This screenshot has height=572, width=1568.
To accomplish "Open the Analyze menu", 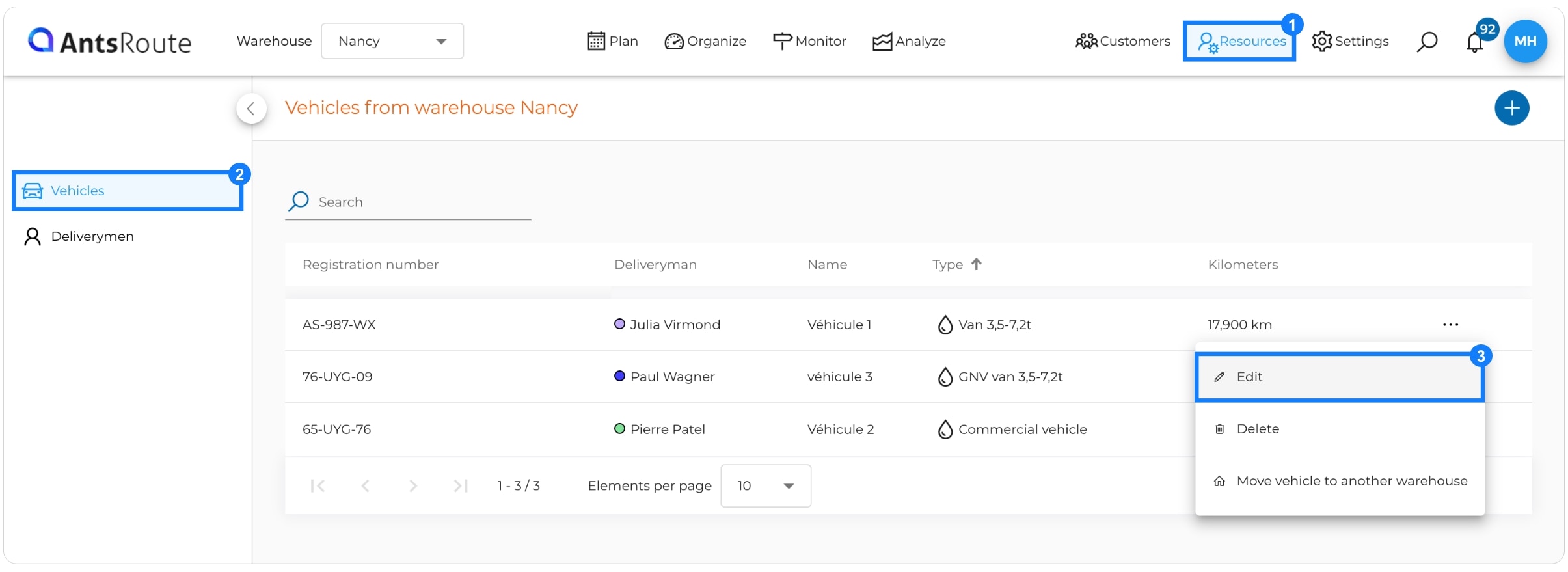I will pos(909,41).
